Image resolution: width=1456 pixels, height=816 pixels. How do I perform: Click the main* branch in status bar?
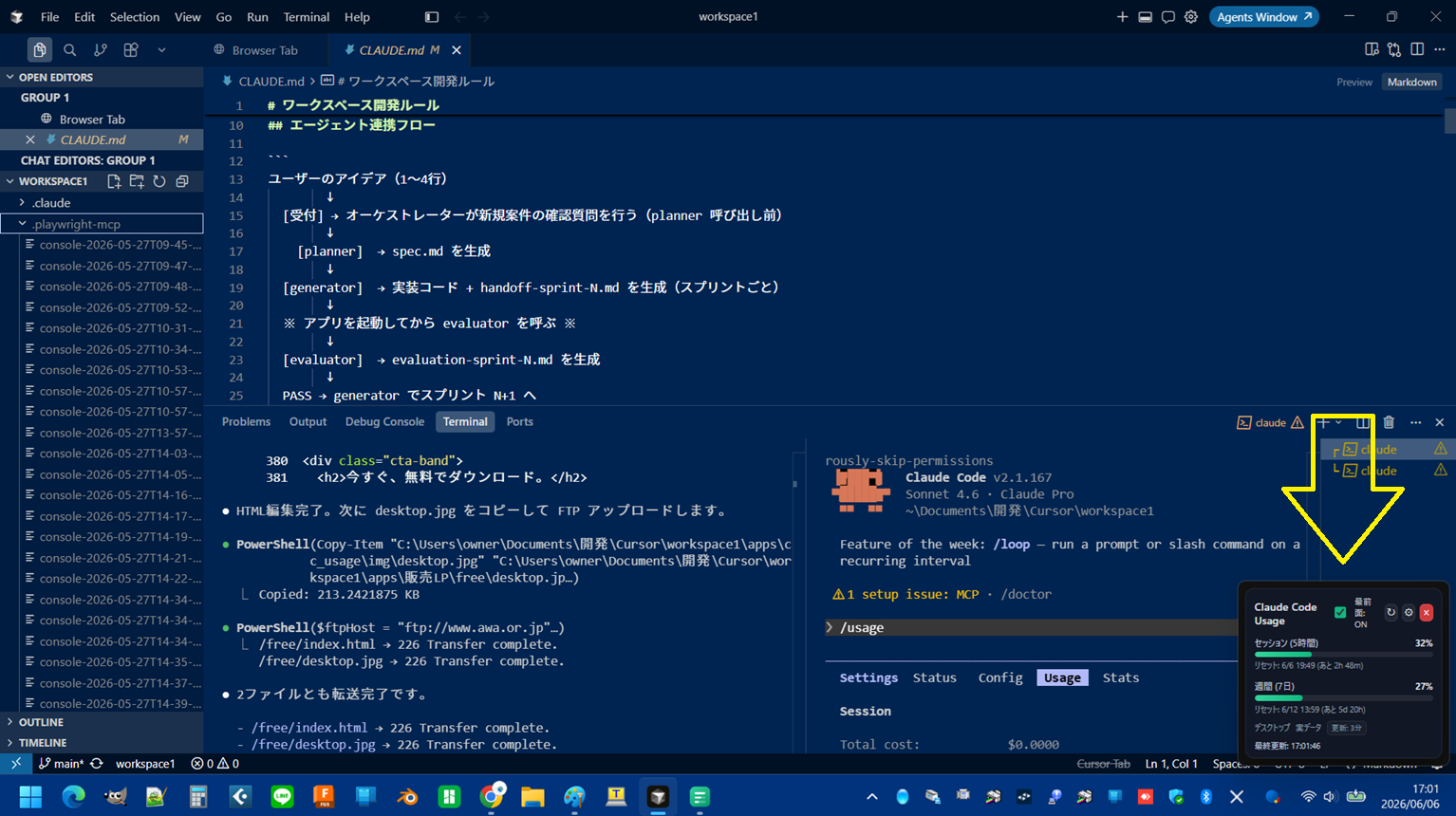62,763
